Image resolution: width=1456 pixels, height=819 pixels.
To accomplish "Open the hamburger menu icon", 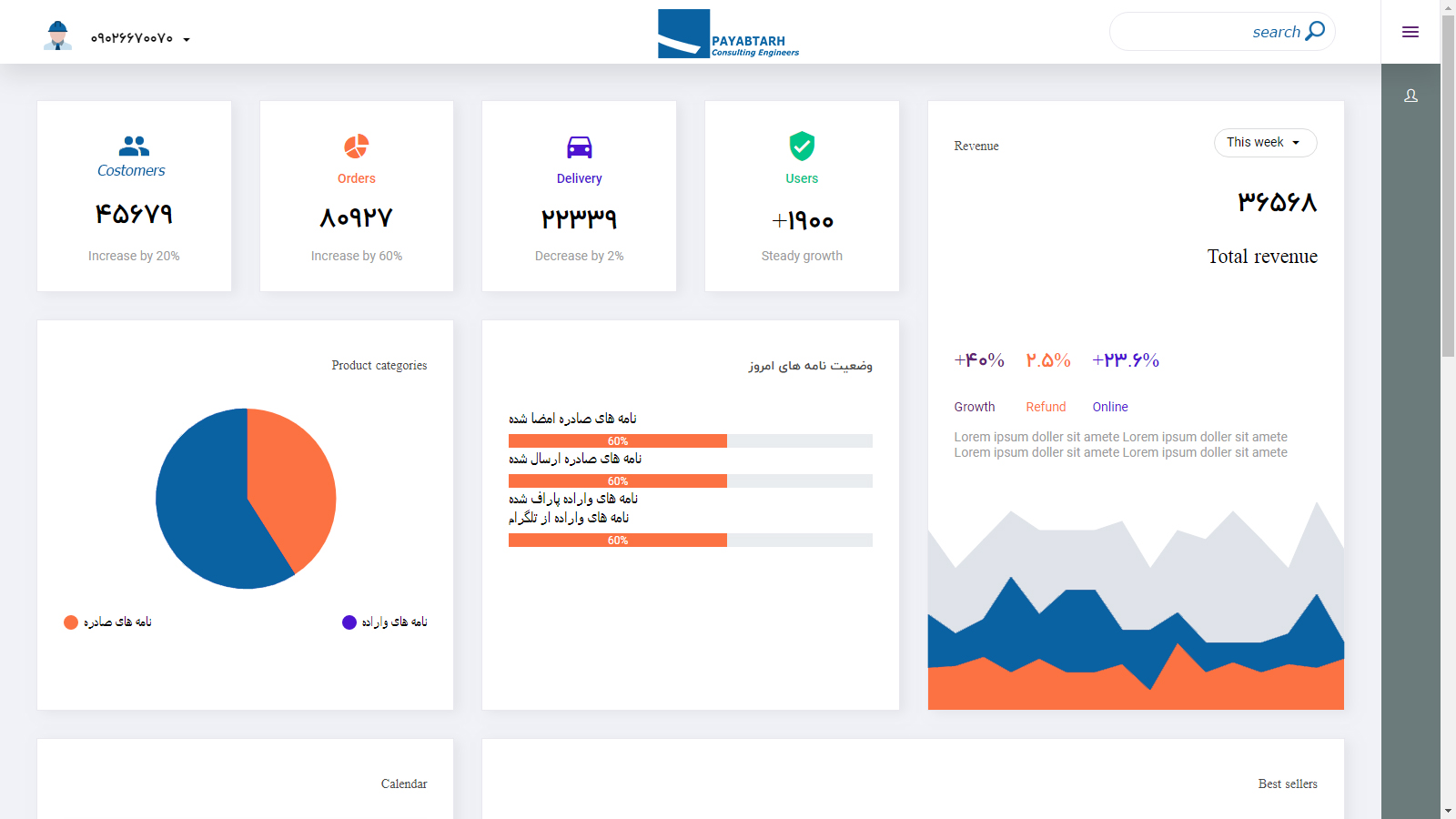I will (x=1410, y=32).
